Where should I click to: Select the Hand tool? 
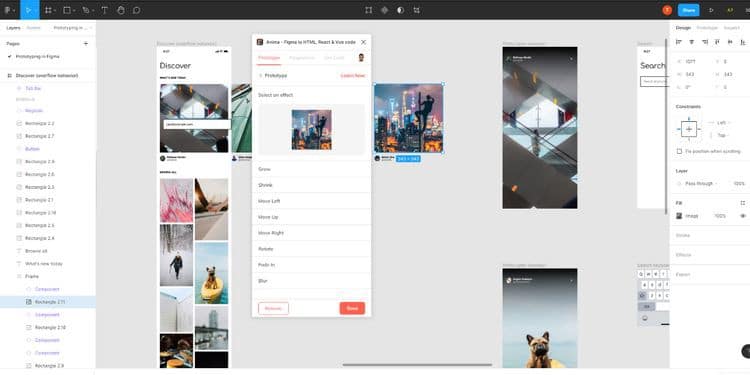pos(121,10)
